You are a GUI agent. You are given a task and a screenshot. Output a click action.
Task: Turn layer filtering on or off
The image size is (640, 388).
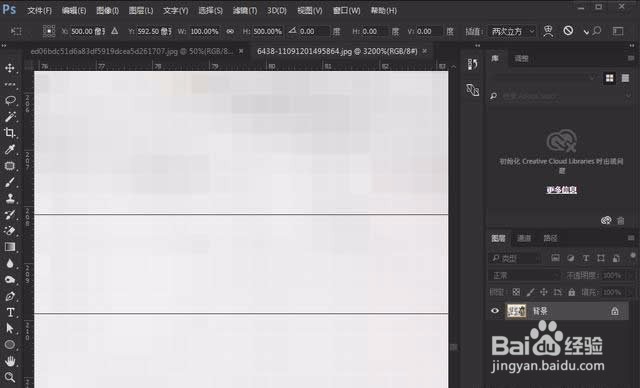(633, 256)
